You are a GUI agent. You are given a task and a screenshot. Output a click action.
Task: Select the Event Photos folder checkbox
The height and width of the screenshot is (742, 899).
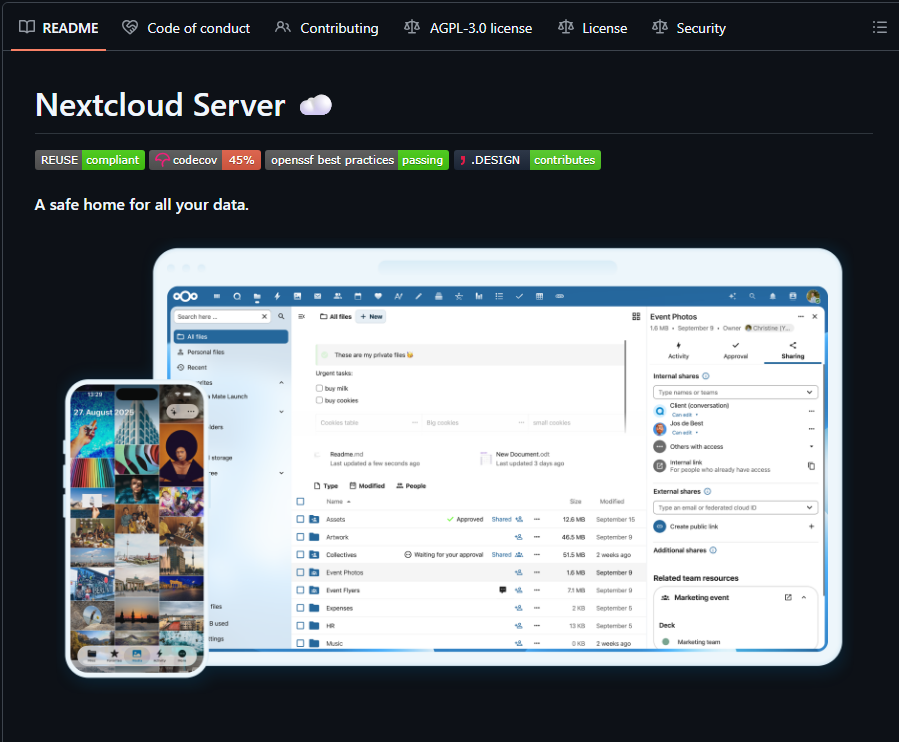click(x=300, y=572)
